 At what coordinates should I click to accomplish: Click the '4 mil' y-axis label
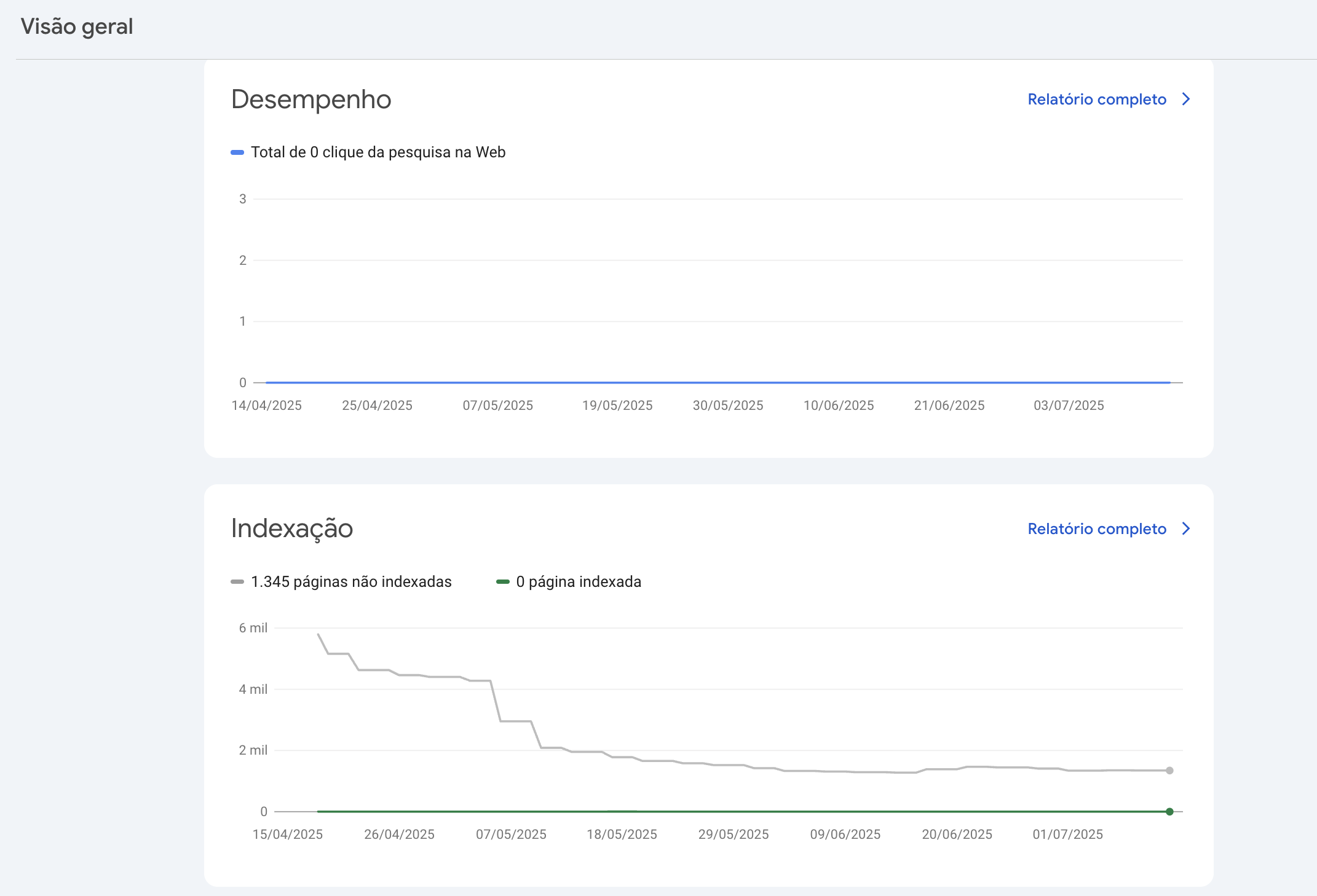(x=253, y=690)
